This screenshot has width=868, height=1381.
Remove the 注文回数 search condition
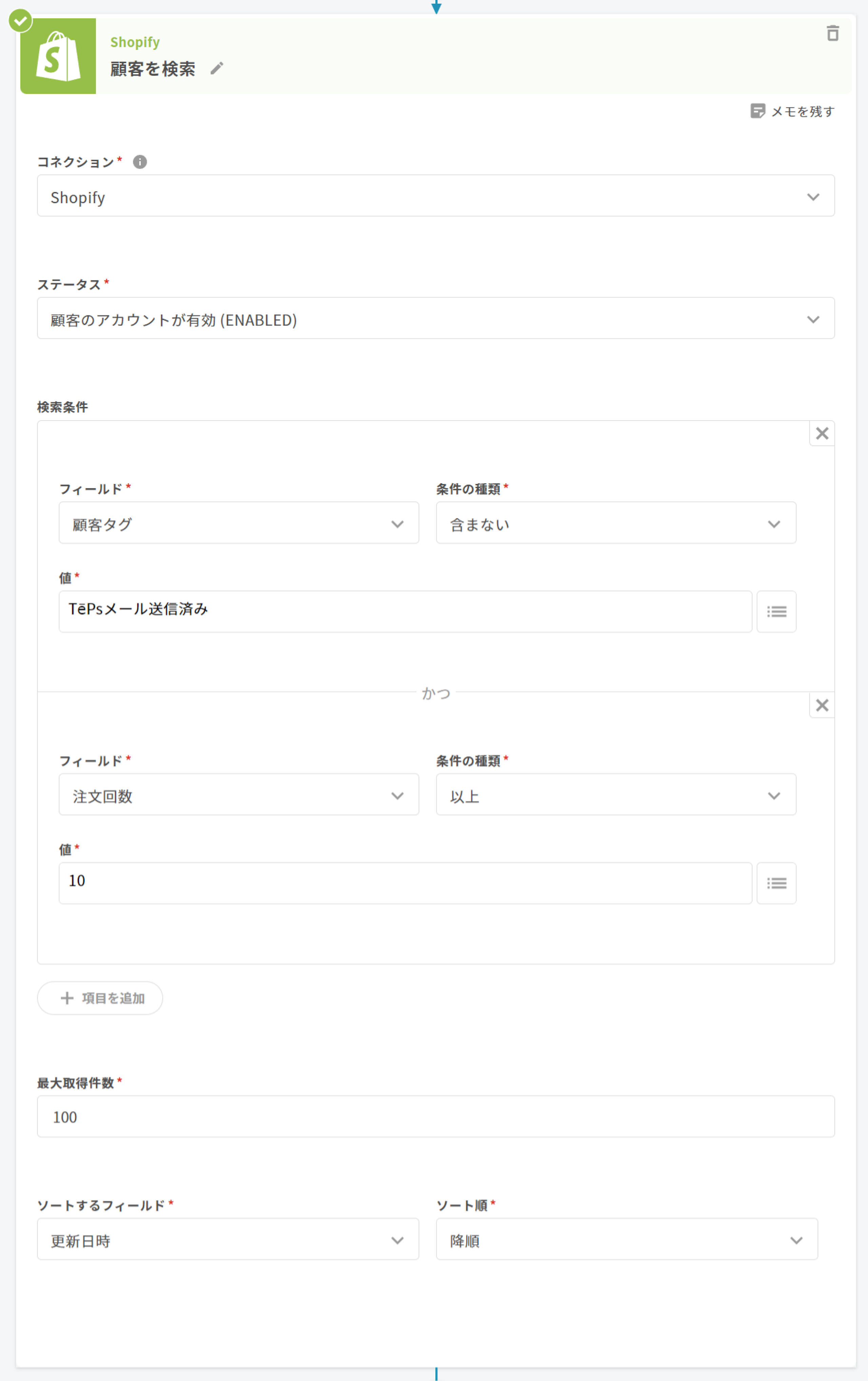[822, 705]
